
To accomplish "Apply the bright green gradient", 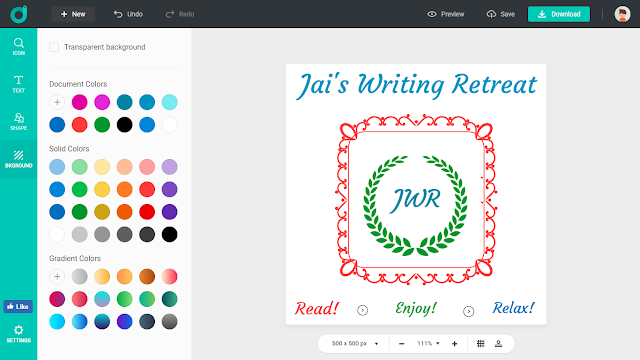I will [124, 299].
